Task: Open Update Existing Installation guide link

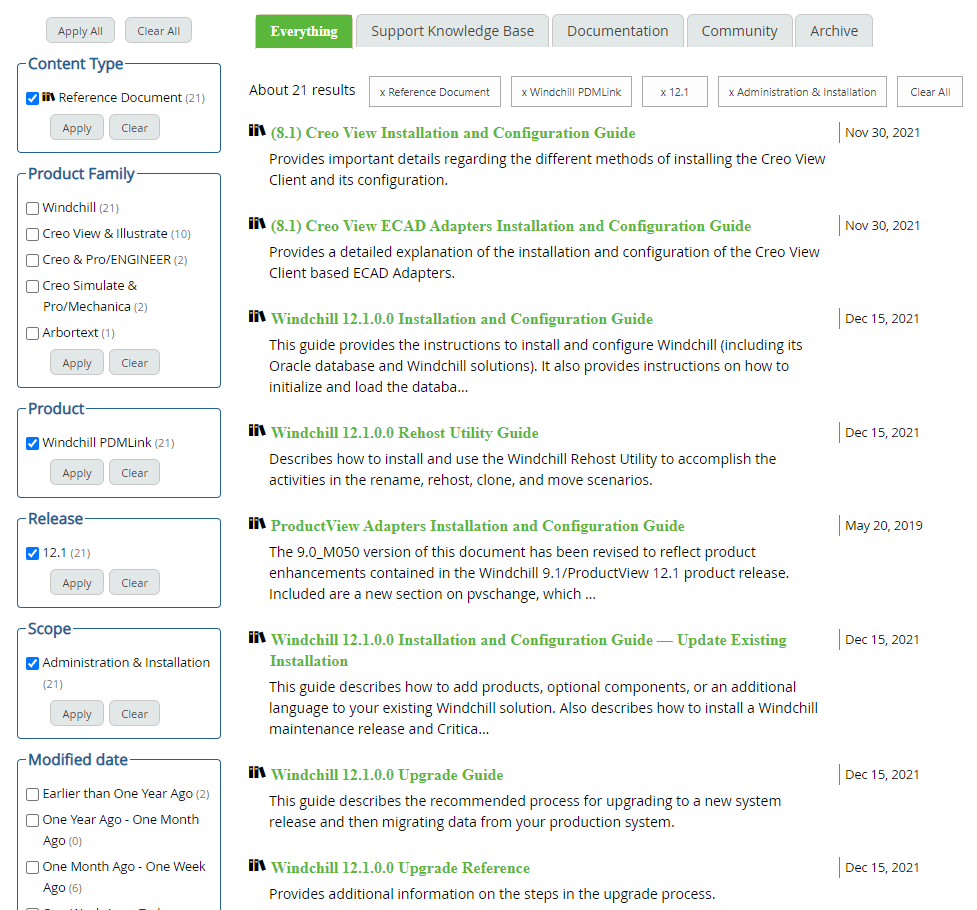Action: pos(528,650)
